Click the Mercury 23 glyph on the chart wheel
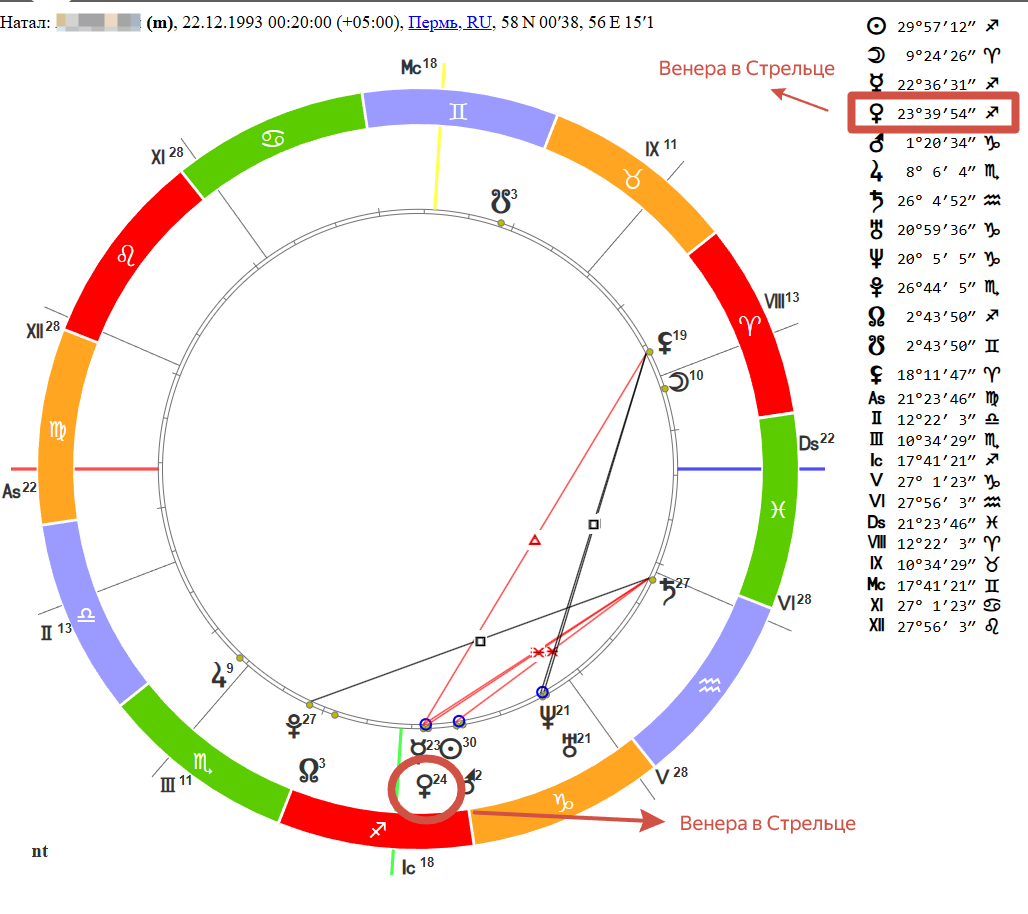 (x=418, y=748)
